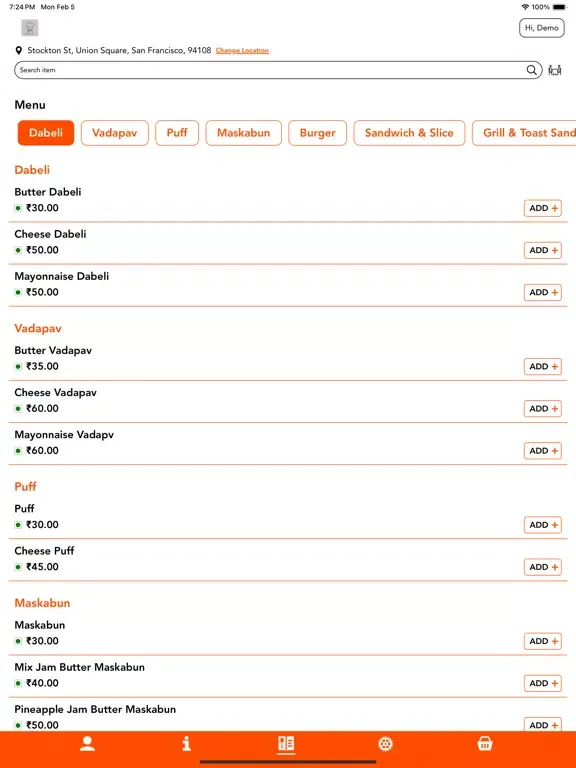Image resolution: width=576 pixels, height=768 pixels.
Task: Click the veg indicator beside Butter Dabeli price
Action: click(x=18, y=208)
